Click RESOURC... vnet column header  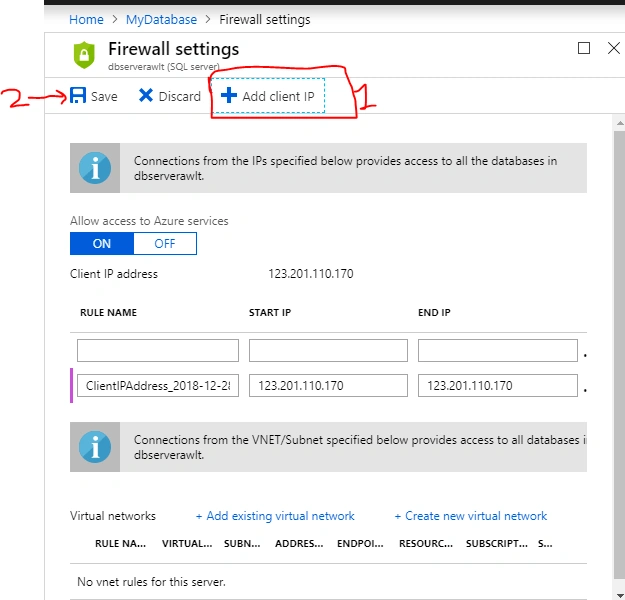pos(426,544)
